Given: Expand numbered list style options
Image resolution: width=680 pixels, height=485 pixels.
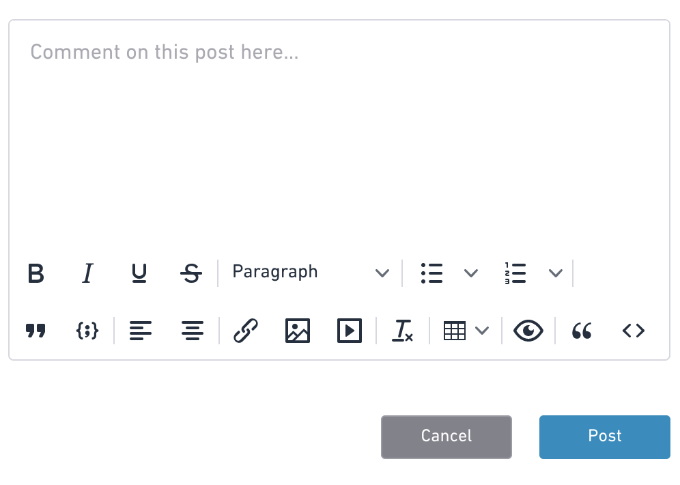Looking at the screenshot, I should pos(556,273).
